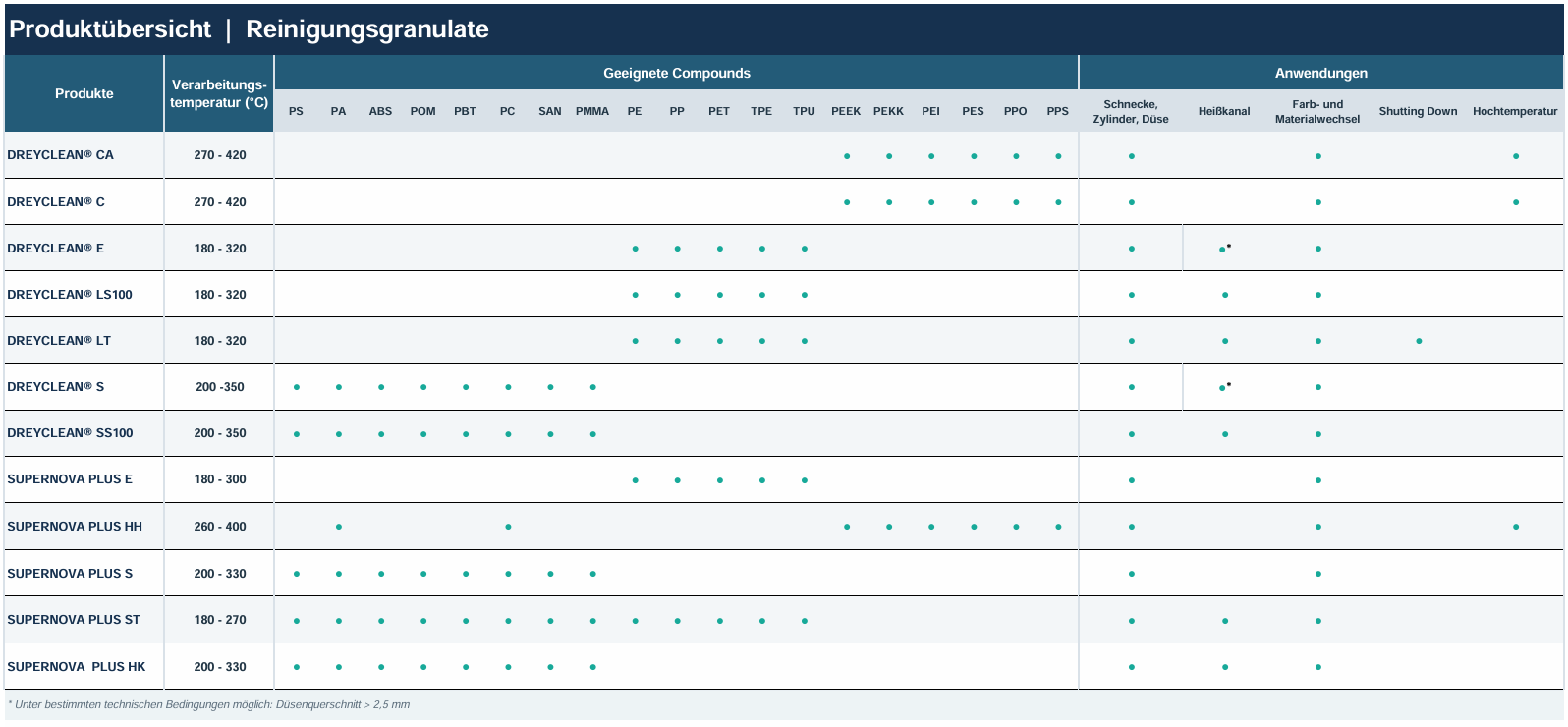Image resolution: width=1568 pixels, height=727 pixels.
Task: Select the '200 - 330' temperature for SUPERNOVA PLUS S
Action: tap(220, 574)
